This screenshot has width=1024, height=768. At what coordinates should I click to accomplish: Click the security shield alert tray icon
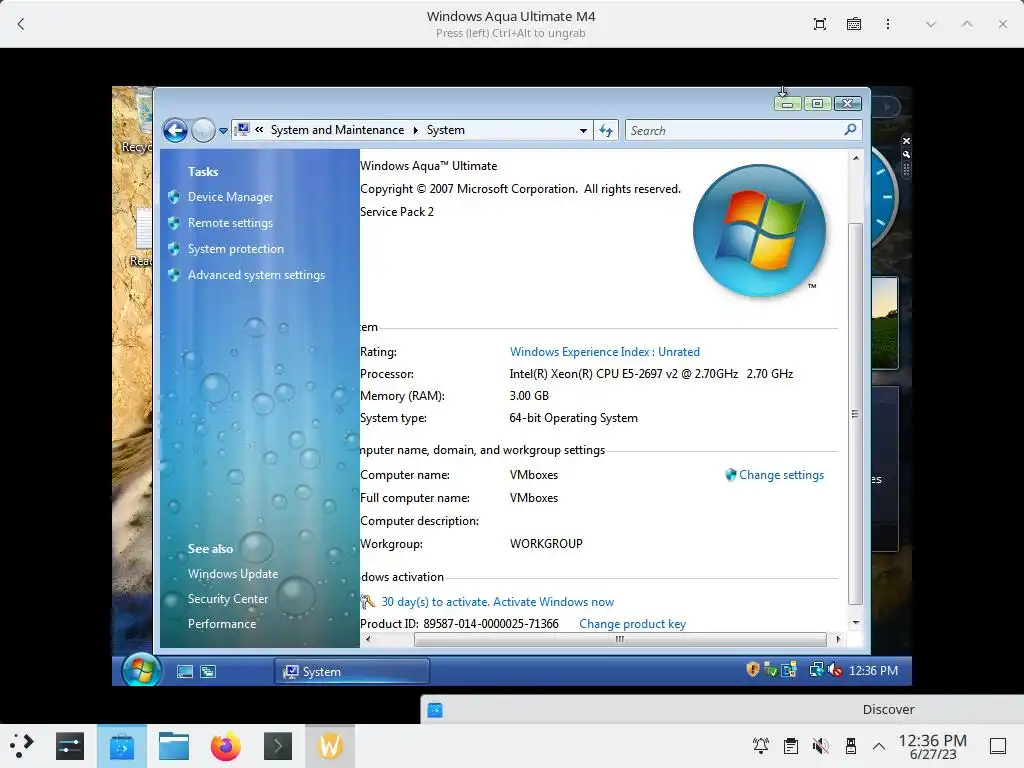click(x=752, y=669)
